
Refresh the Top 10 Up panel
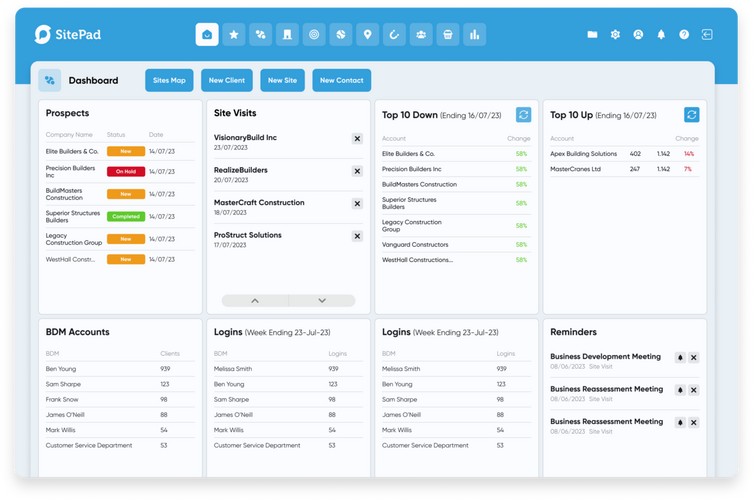(x=692, y=115)
